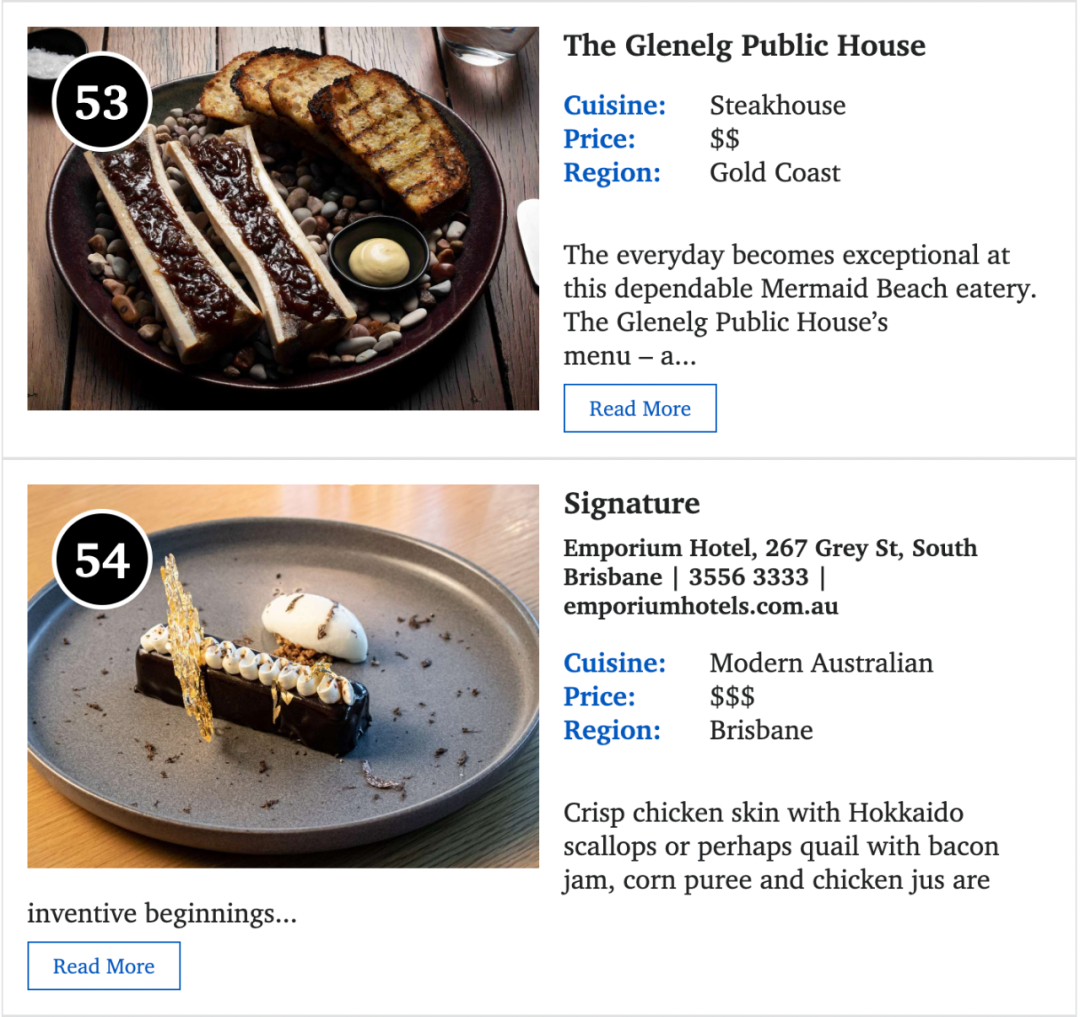Open the chocolate dessert plate photo
The height and width of the screenshot is (1017, 1080).
(x=283, y=676)
